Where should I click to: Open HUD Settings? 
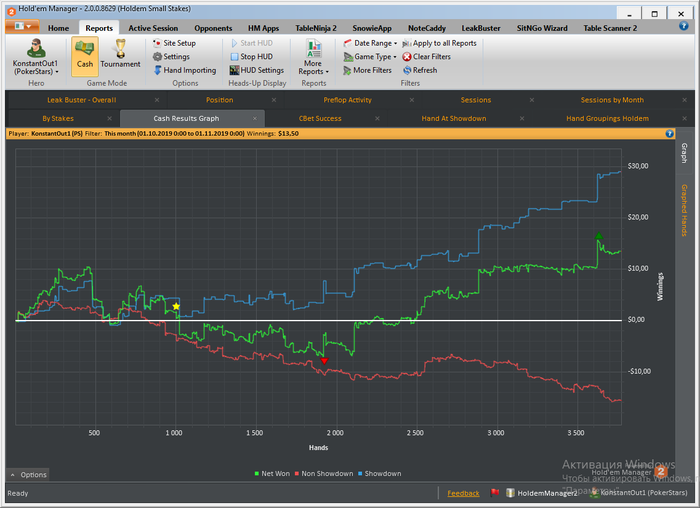click(257, 70)
